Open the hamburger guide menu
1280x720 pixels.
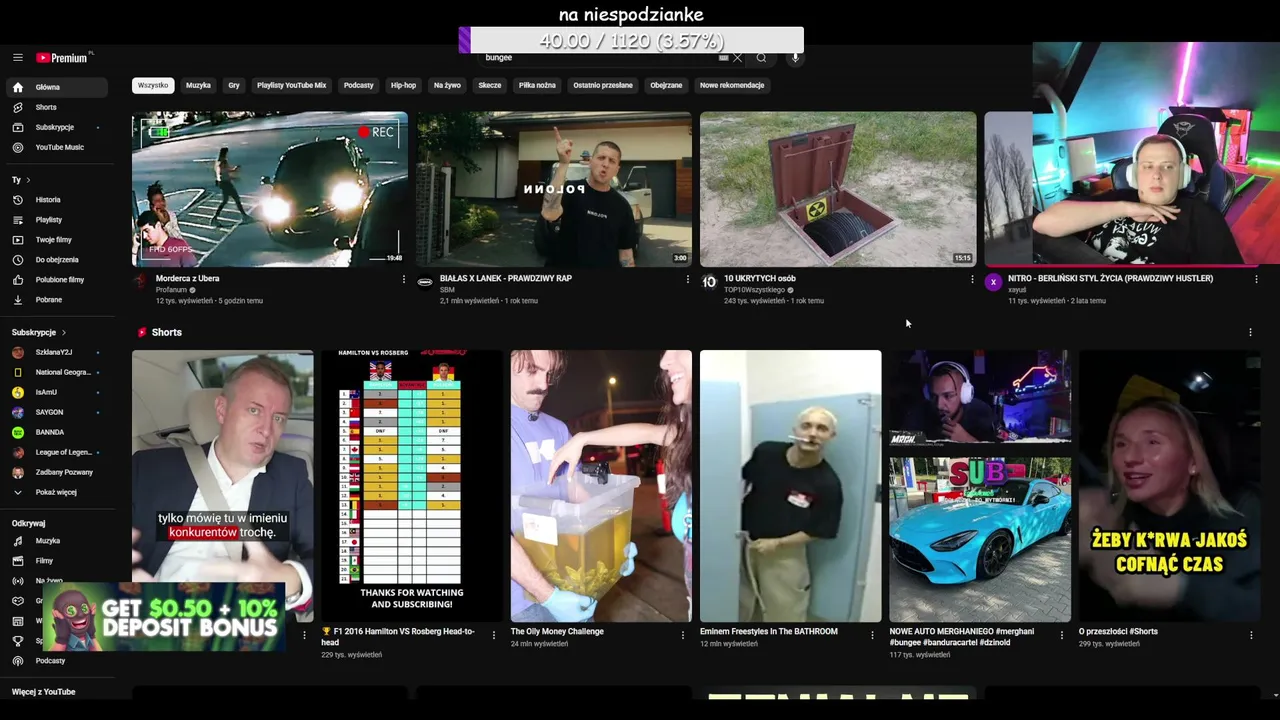tap(18, 58)
